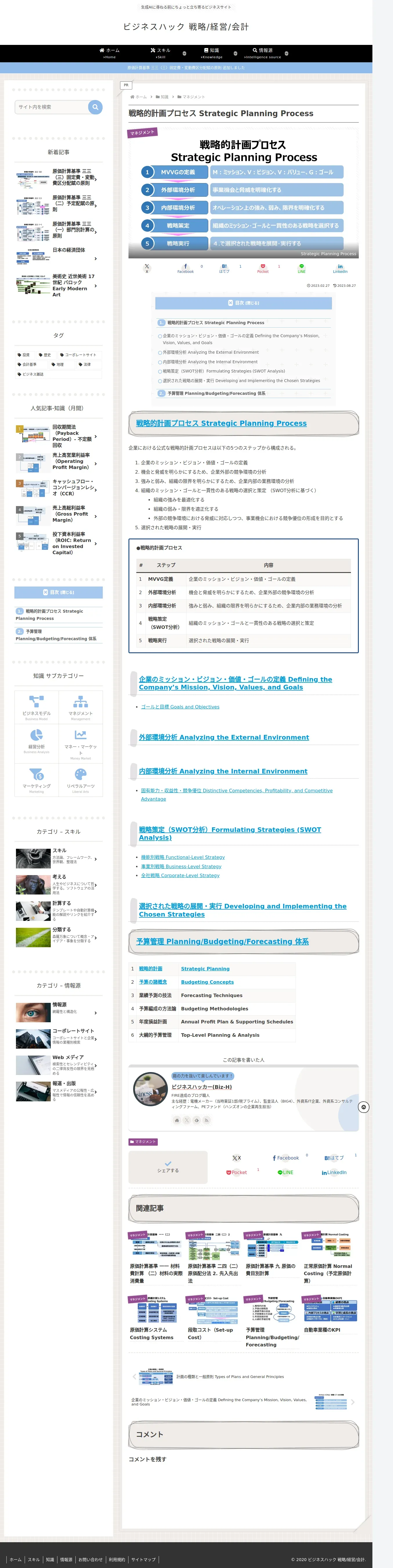Click the はてブ button in the bottom share area

334,1158
